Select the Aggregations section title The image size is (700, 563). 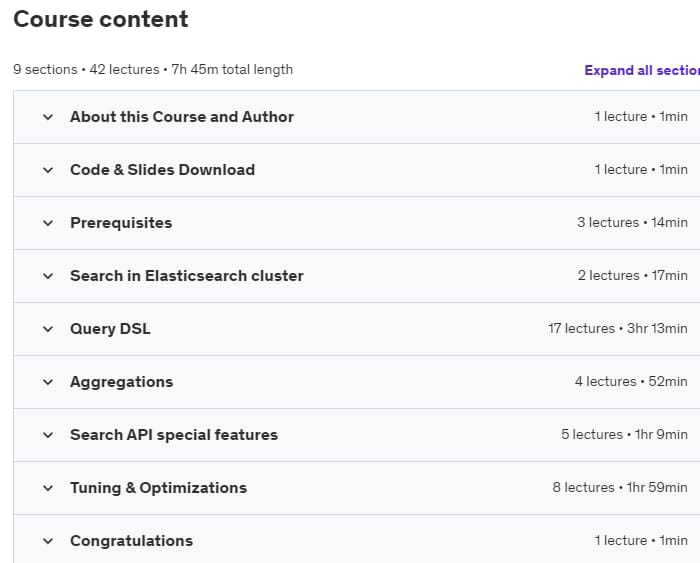[x=121, y=382]
